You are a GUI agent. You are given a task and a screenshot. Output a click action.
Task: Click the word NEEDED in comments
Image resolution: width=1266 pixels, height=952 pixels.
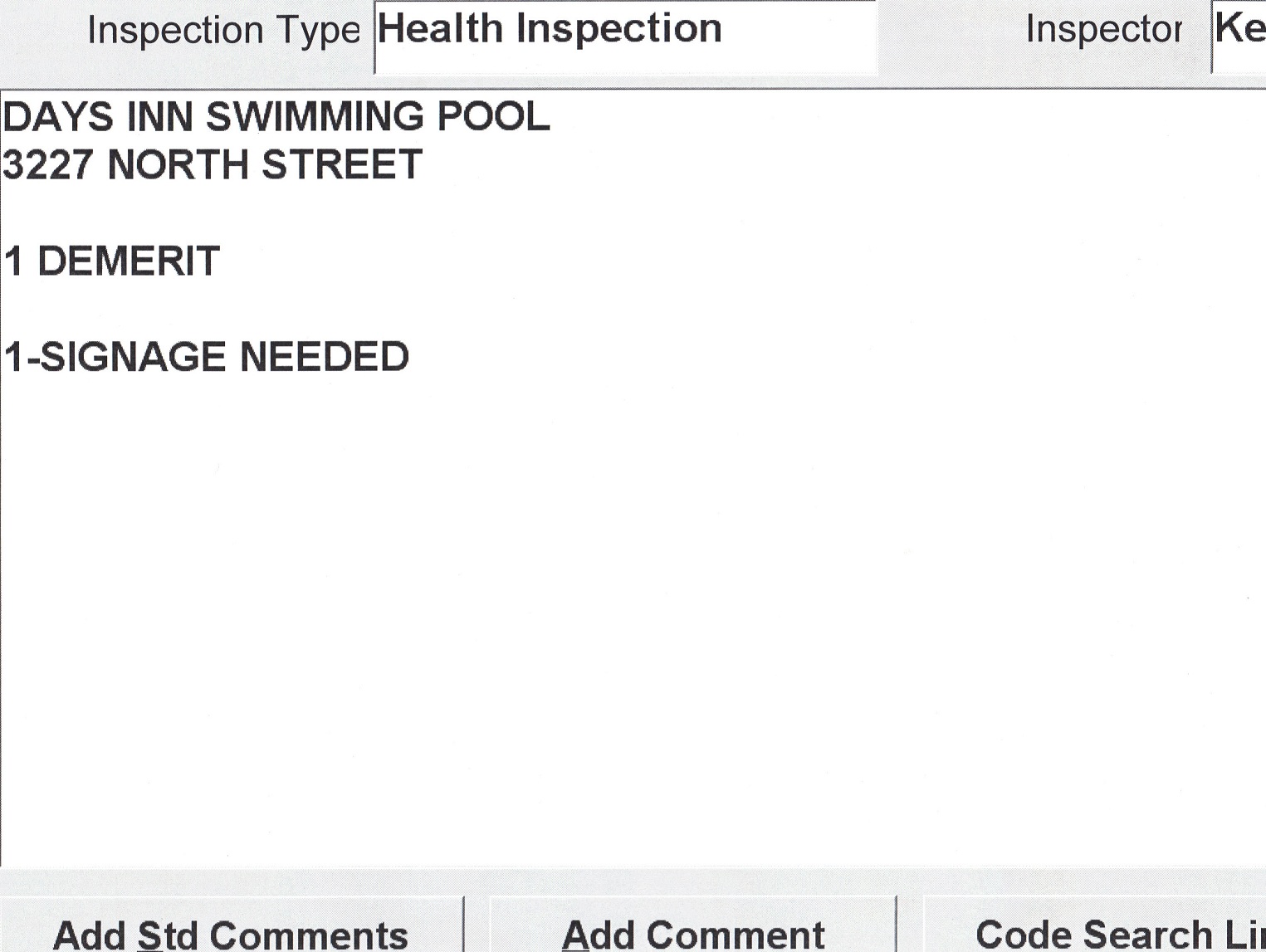[324, 358]
